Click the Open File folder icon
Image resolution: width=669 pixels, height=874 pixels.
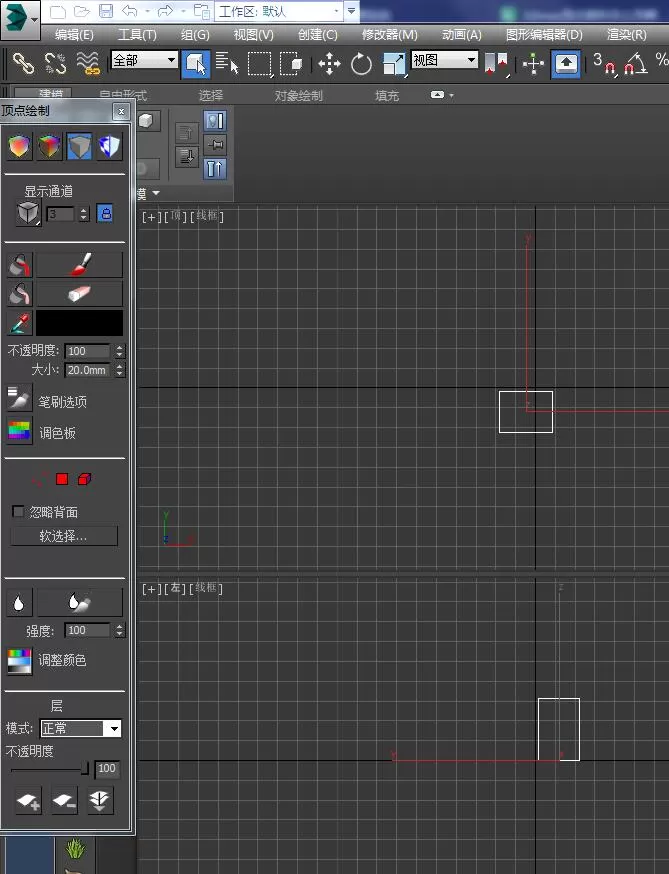(x=81, y=11)
